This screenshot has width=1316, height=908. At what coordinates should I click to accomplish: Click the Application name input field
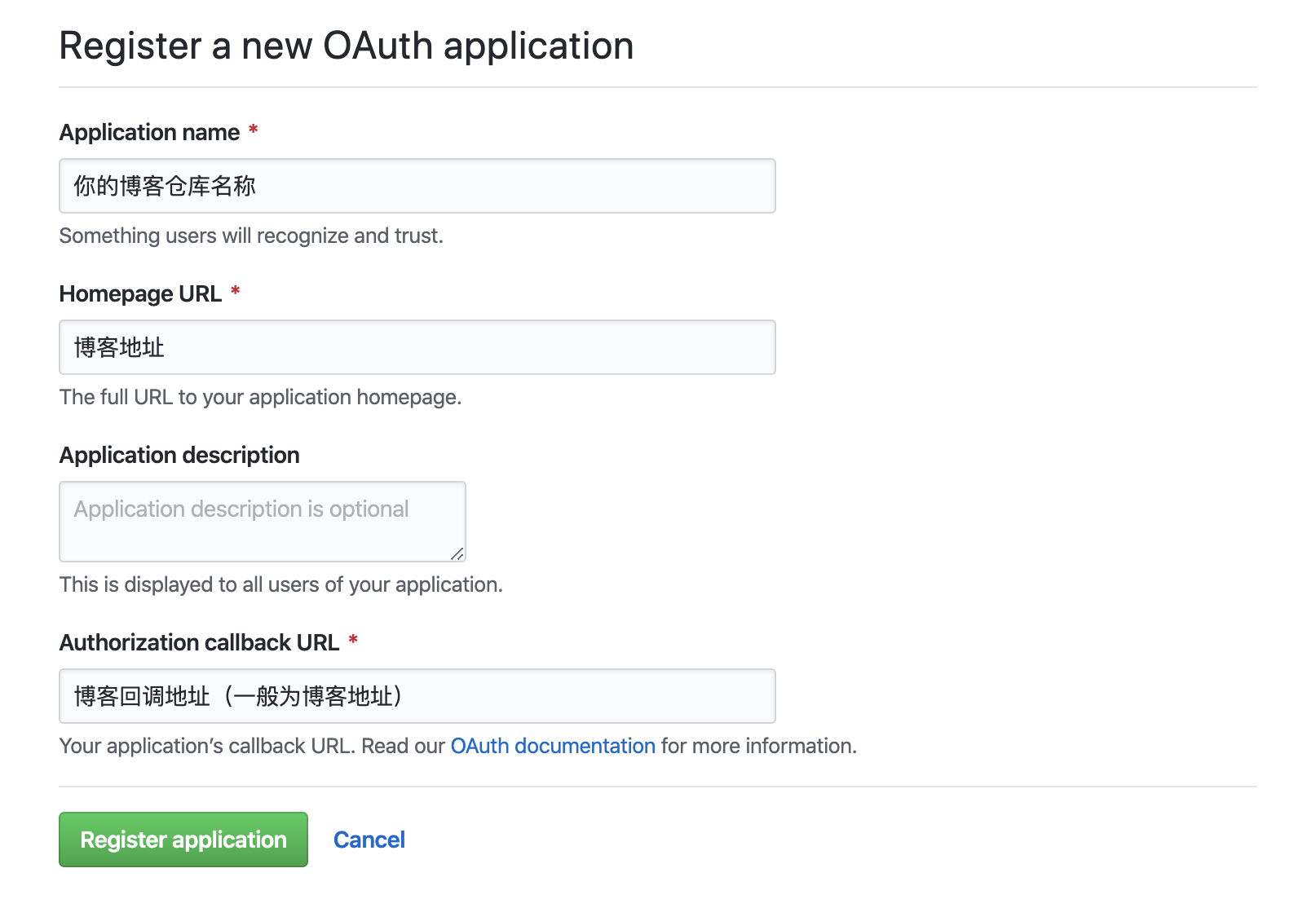[x=417, y=186]
